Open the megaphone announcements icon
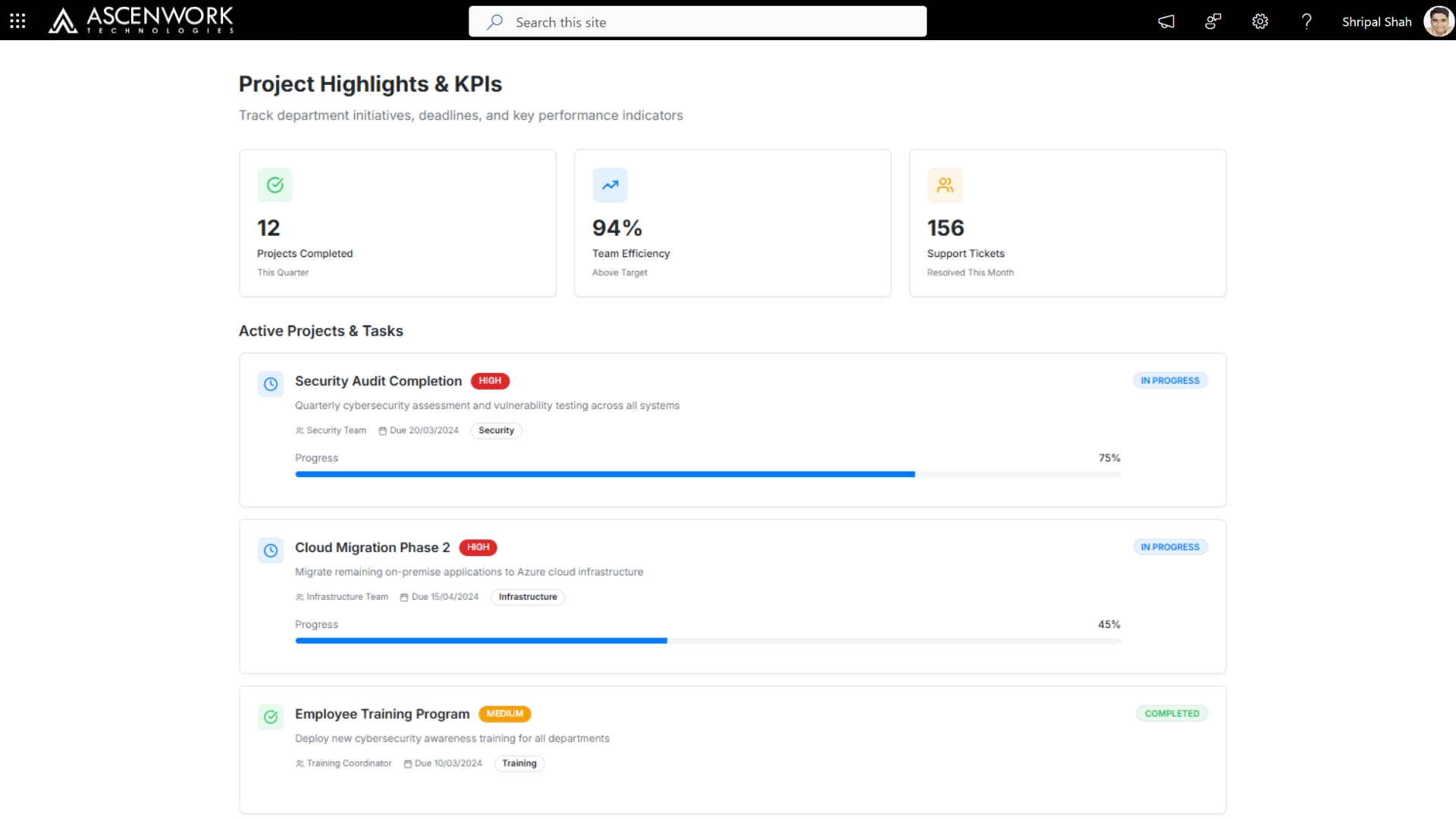 [1166, 21]
